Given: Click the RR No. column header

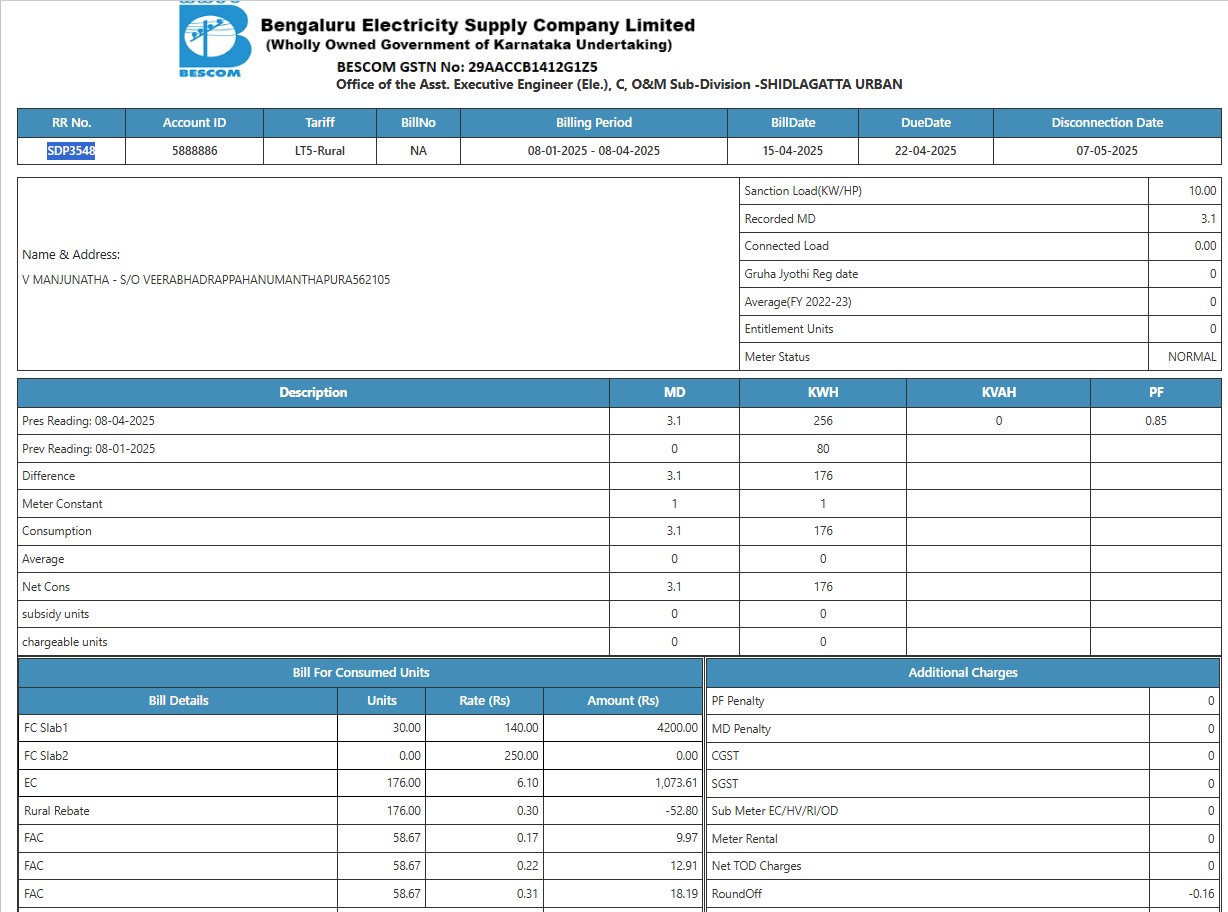Looking at the screenshot, I should 71,123.
